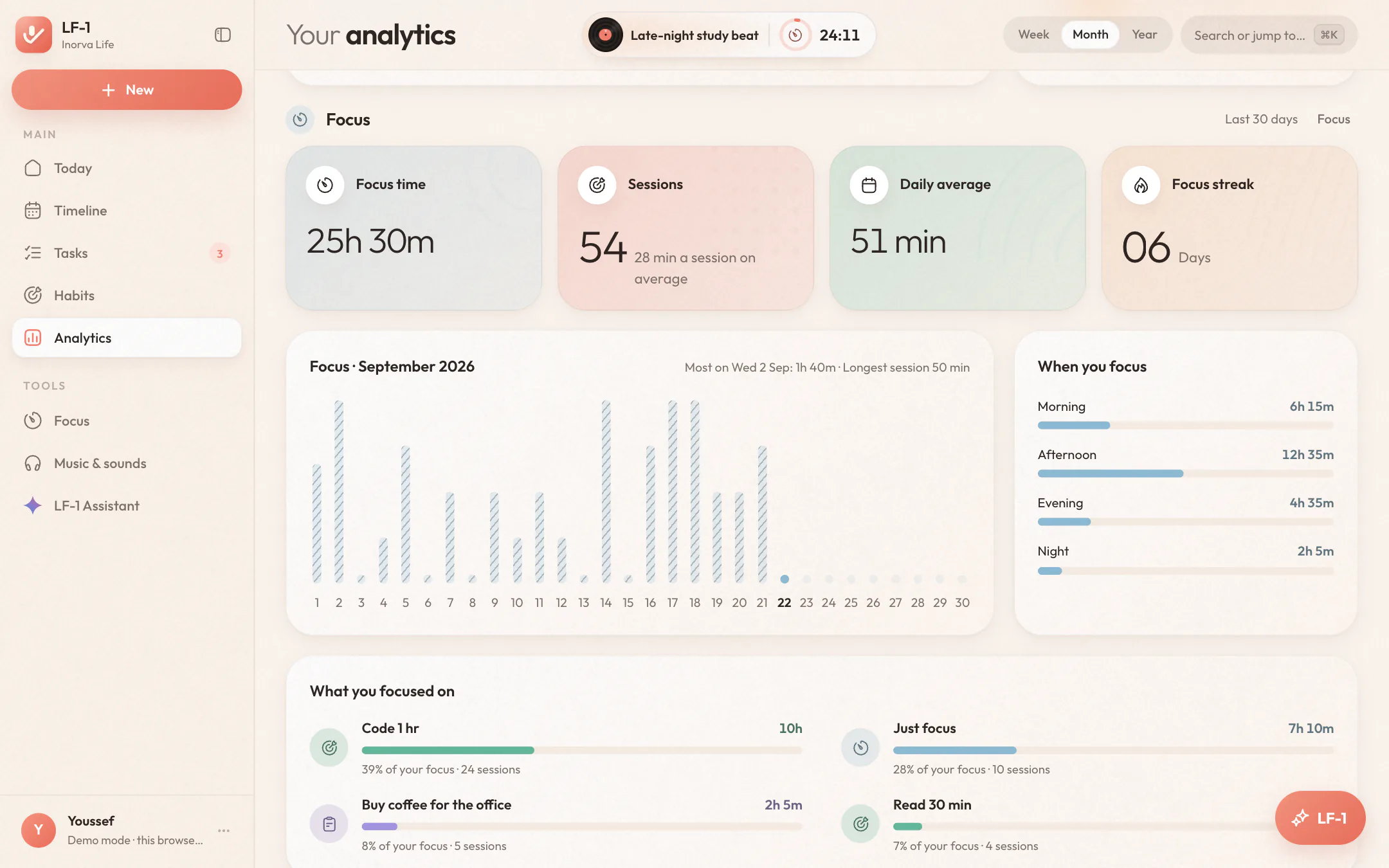Viewport: 1389px width, 868px height.
Task: Collapse the sidebar with the panel icon
Action: [222, 35]
